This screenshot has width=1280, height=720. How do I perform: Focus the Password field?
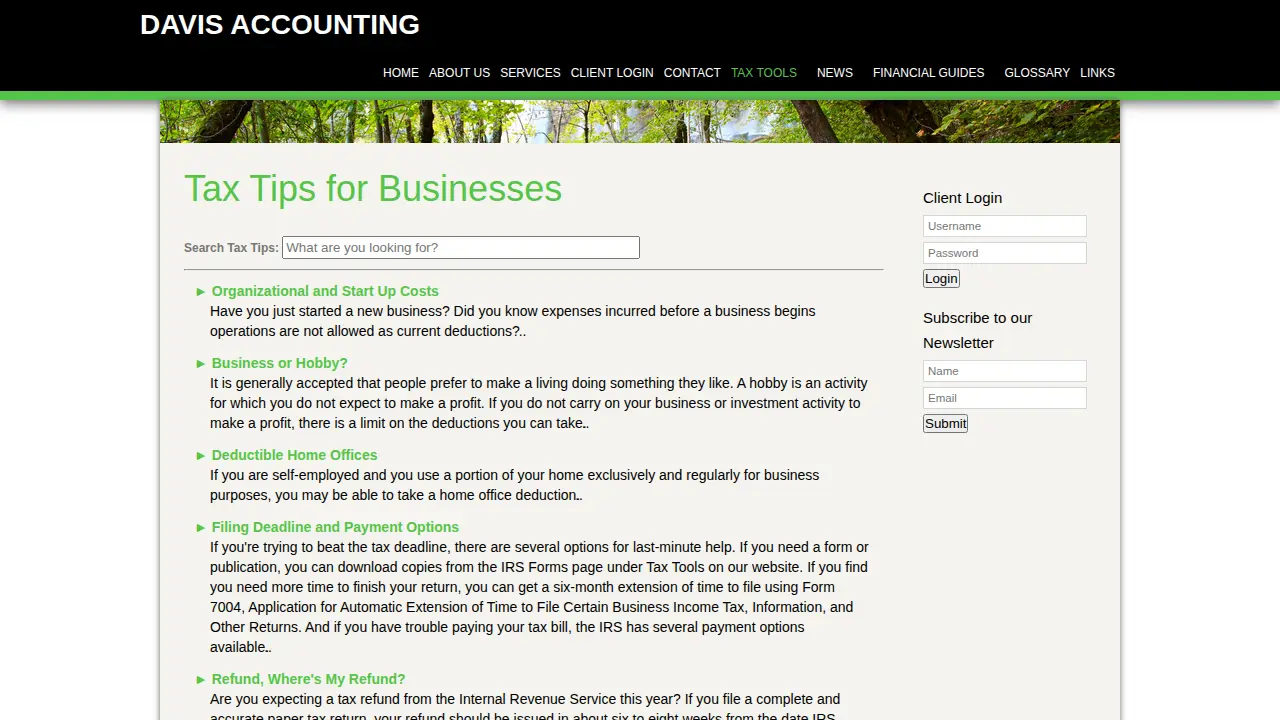coord(1005,253)
